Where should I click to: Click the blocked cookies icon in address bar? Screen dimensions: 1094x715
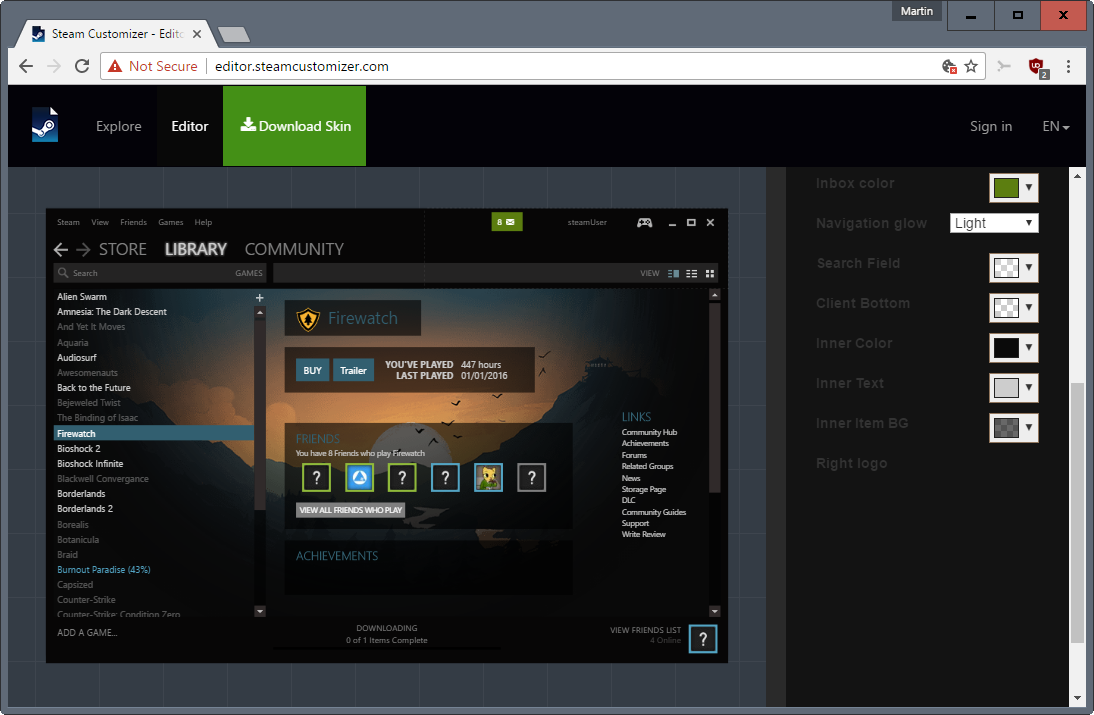pos(949,66)
